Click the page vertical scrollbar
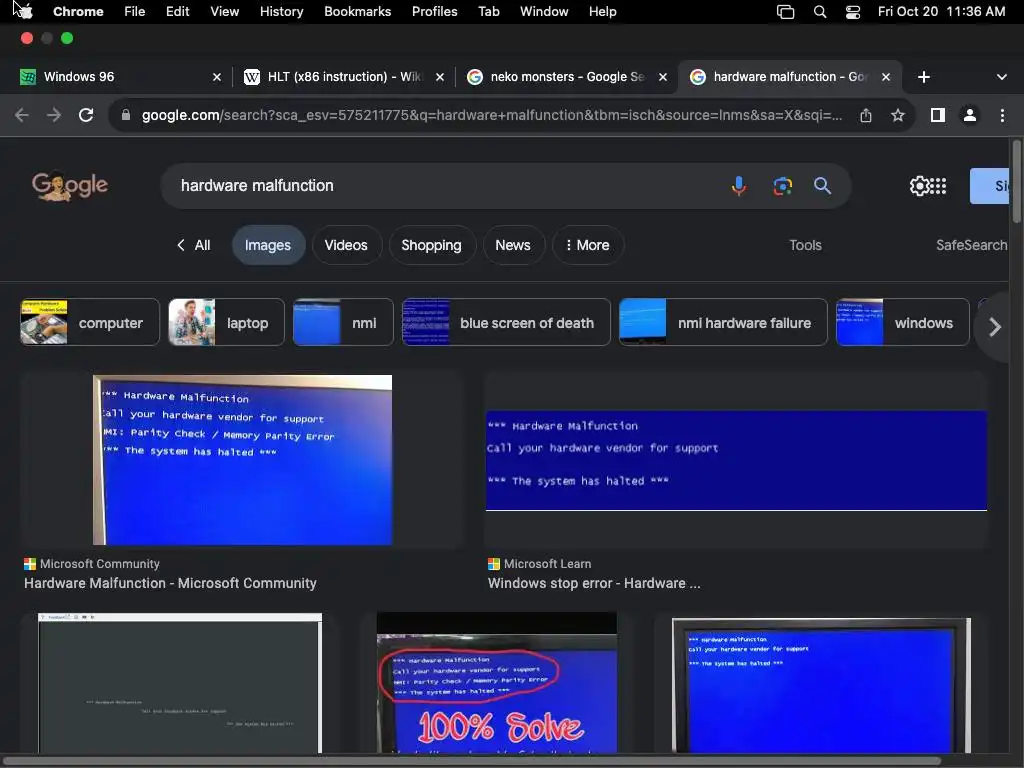Image resolution: width=1024 pixels, height=768 pixels. click(x=1016, y=183)
